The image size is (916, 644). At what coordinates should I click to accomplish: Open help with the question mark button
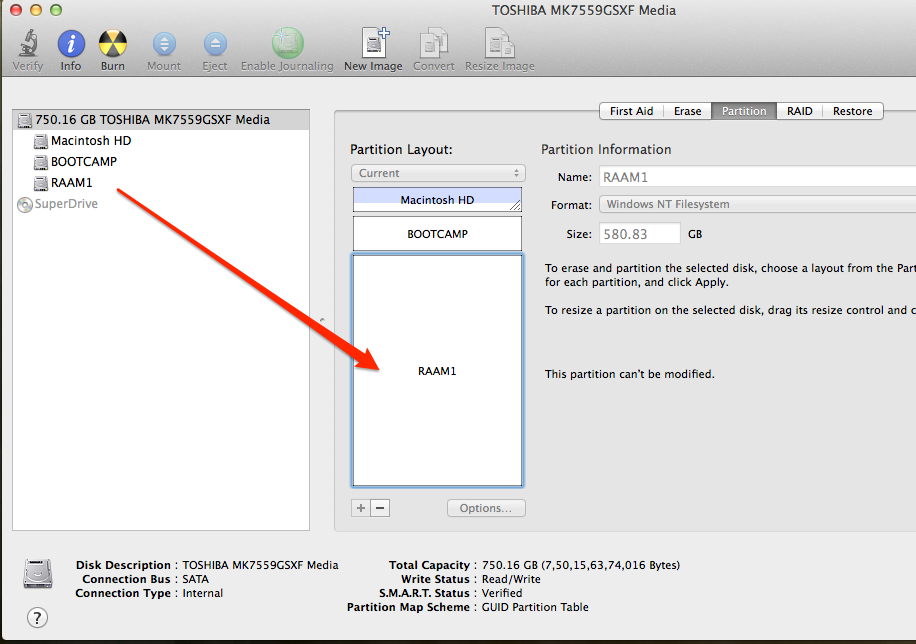pos(37,618)
